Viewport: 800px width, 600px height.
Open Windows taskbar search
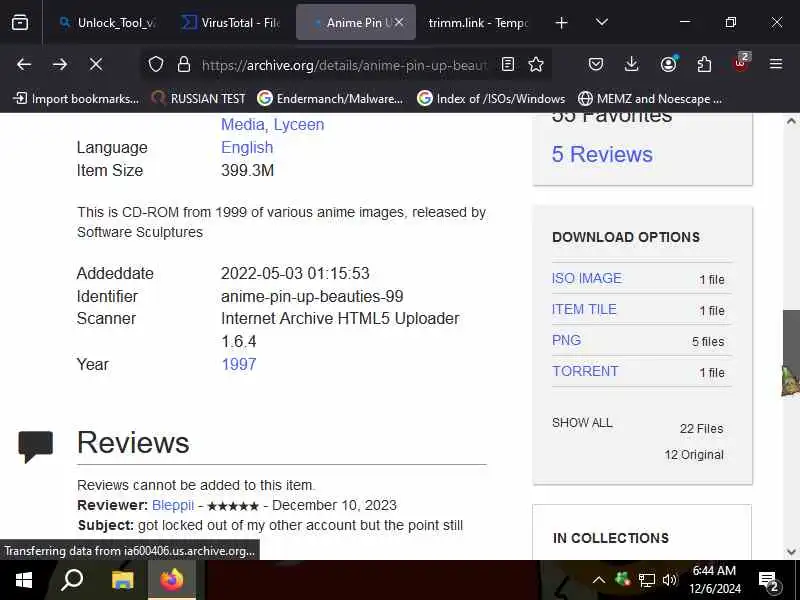click(72, 580)
